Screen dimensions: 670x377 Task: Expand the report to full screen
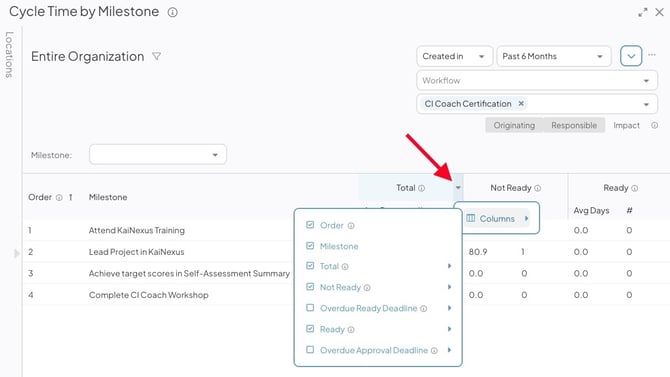643,12
